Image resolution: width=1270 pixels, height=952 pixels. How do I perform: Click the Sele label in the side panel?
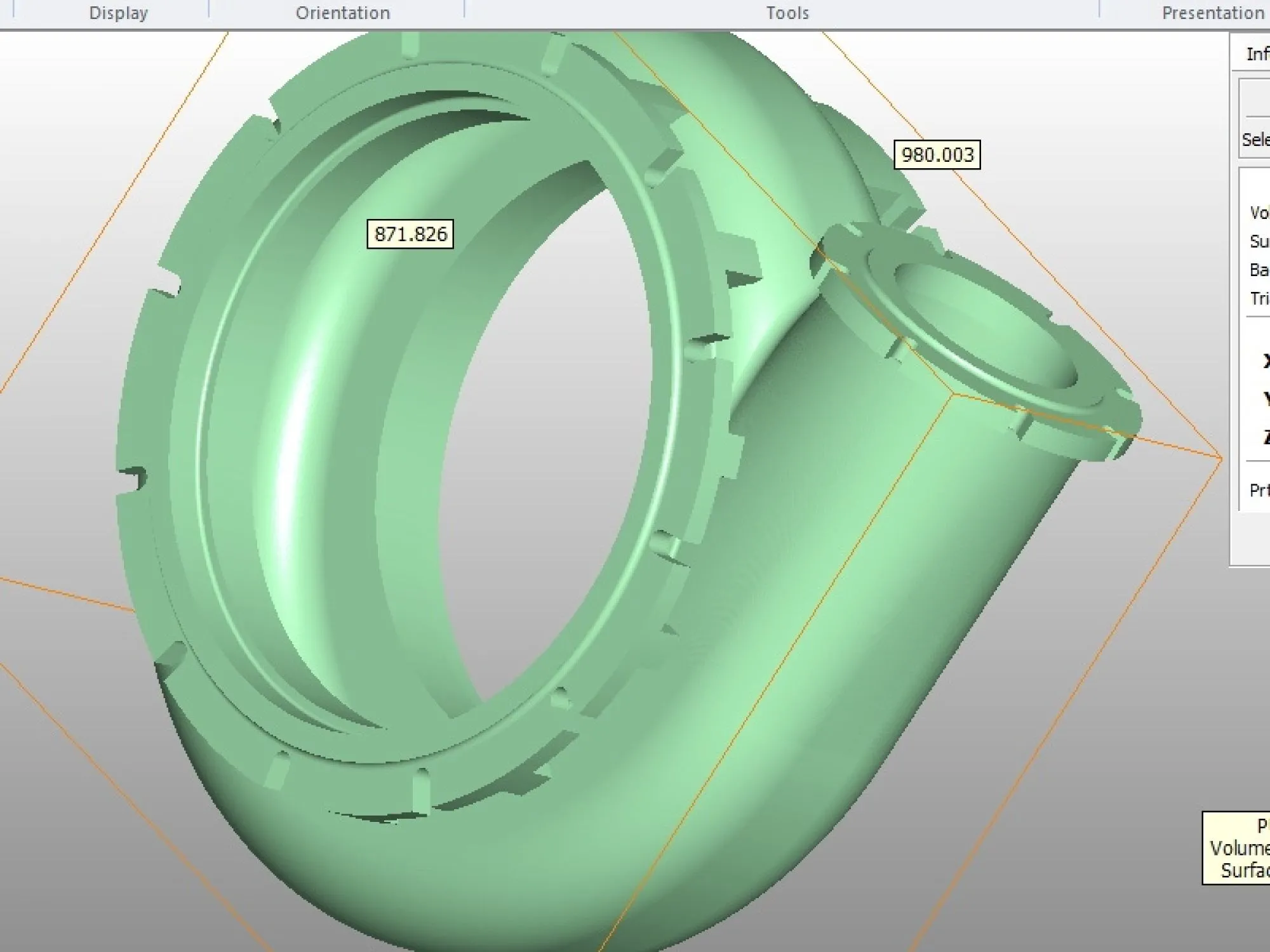pyautogui.click(x=1256, y=140)
